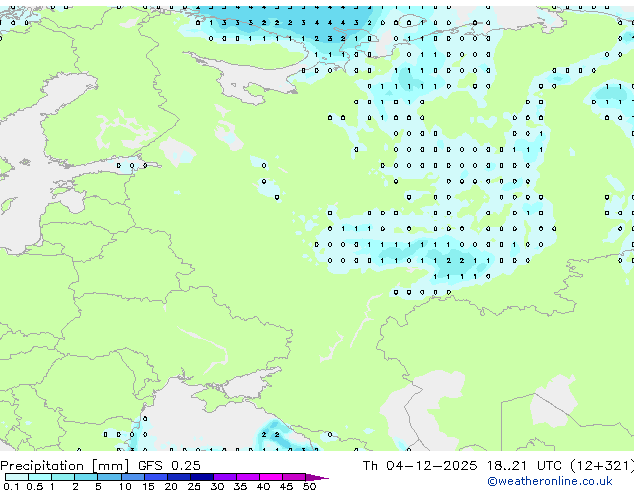The image size is (634, 490).
Task: Click the 25–30 mm navy legend swatch
Action: 202,477
